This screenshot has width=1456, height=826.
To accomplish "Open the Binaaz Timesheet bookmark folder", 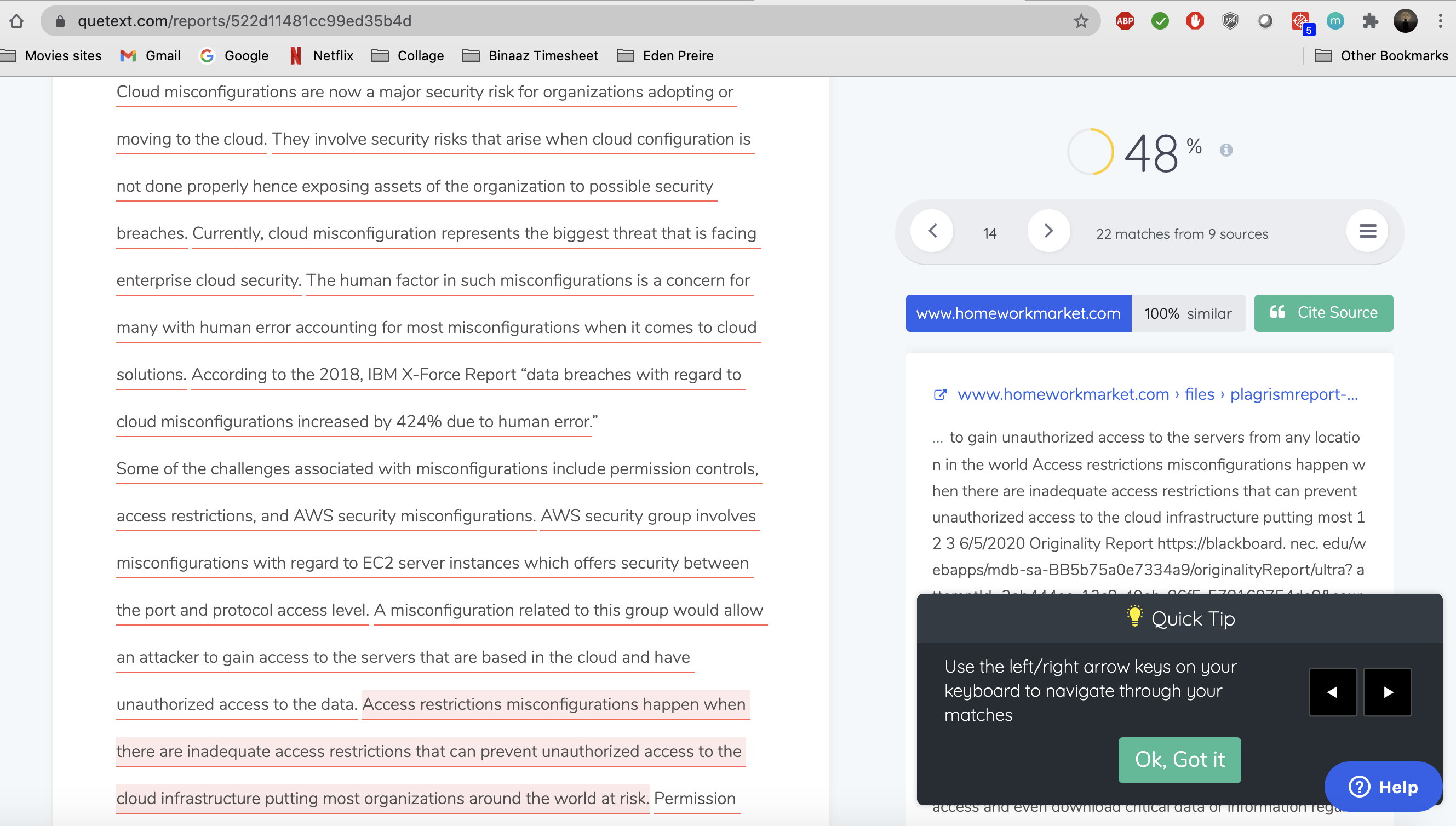I will tap(530, 56).
